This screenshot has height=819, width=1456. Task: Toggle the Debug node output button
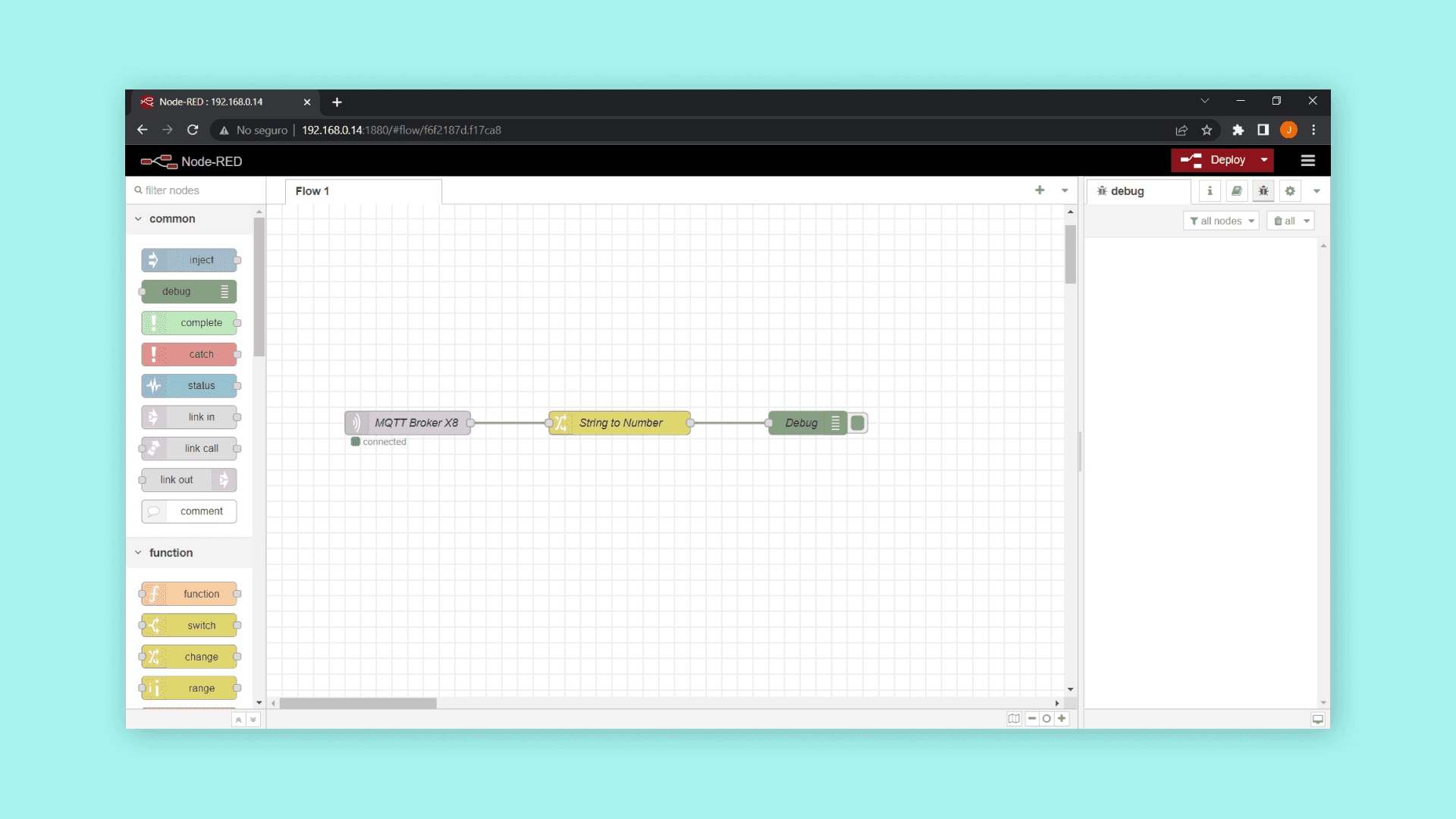(858, 423)
